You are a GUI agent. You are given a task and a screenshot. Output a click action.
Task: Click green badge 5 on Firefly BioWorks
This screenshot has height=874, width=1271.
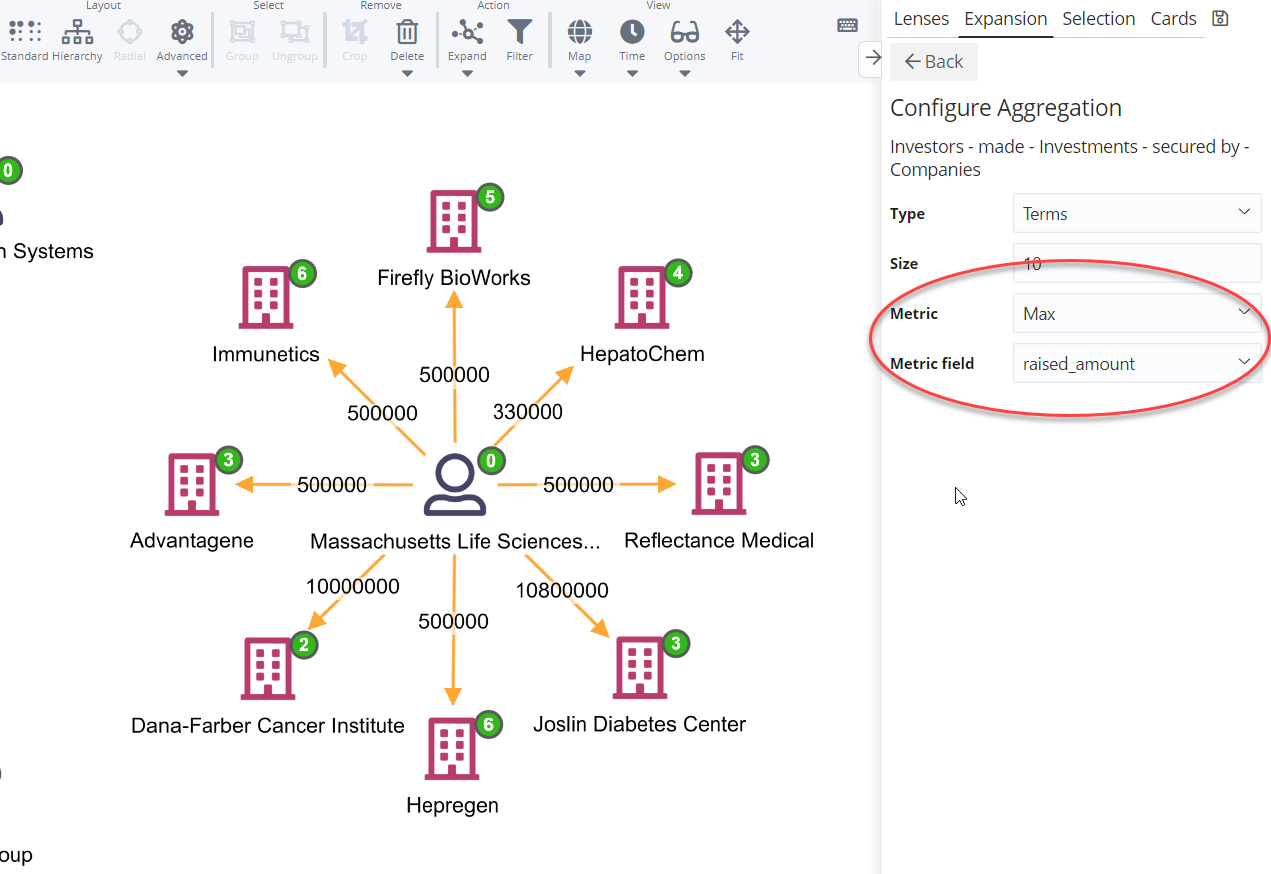click(489, 197)
